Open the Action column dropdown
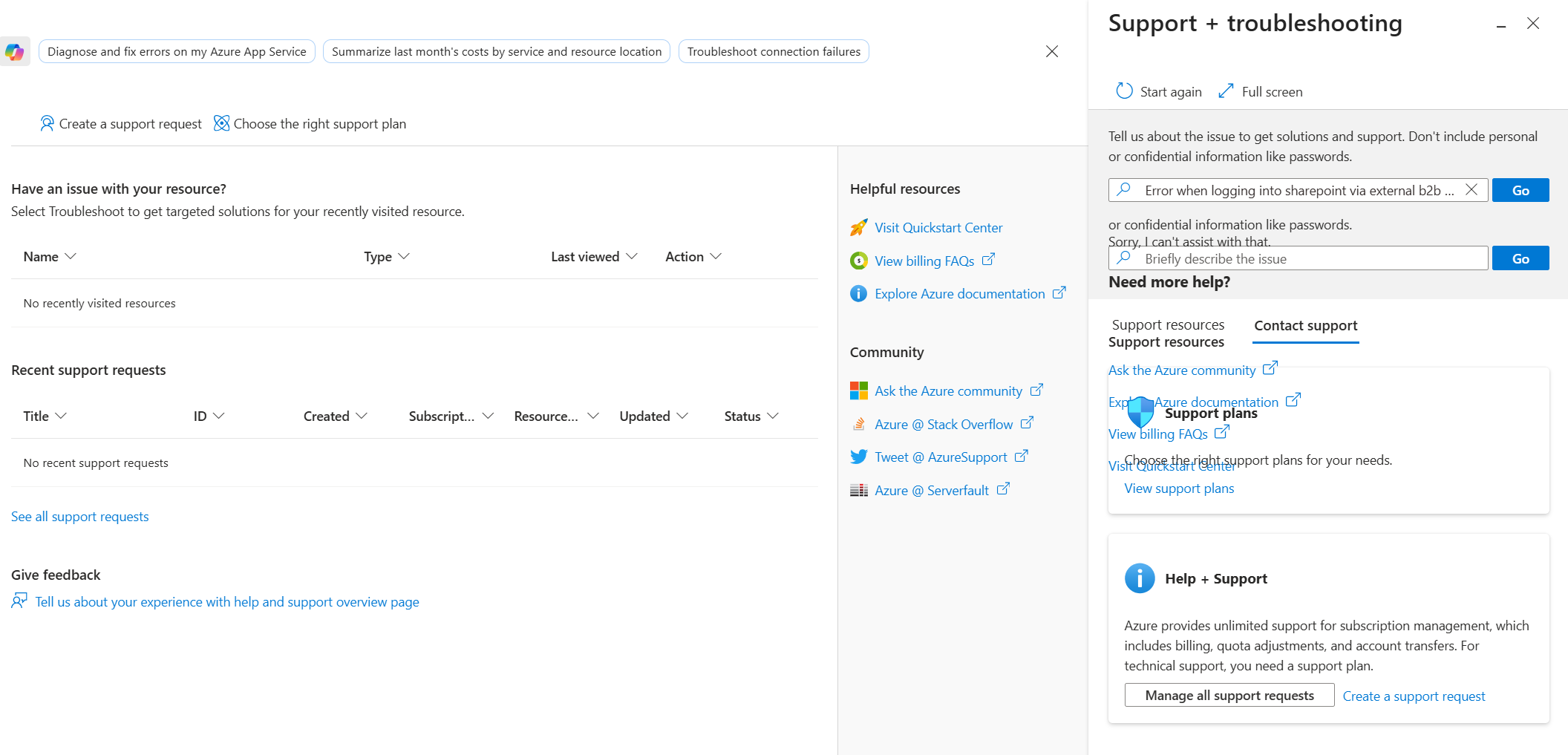Viewport: 1568px width, 755px height. coord(693,256)
